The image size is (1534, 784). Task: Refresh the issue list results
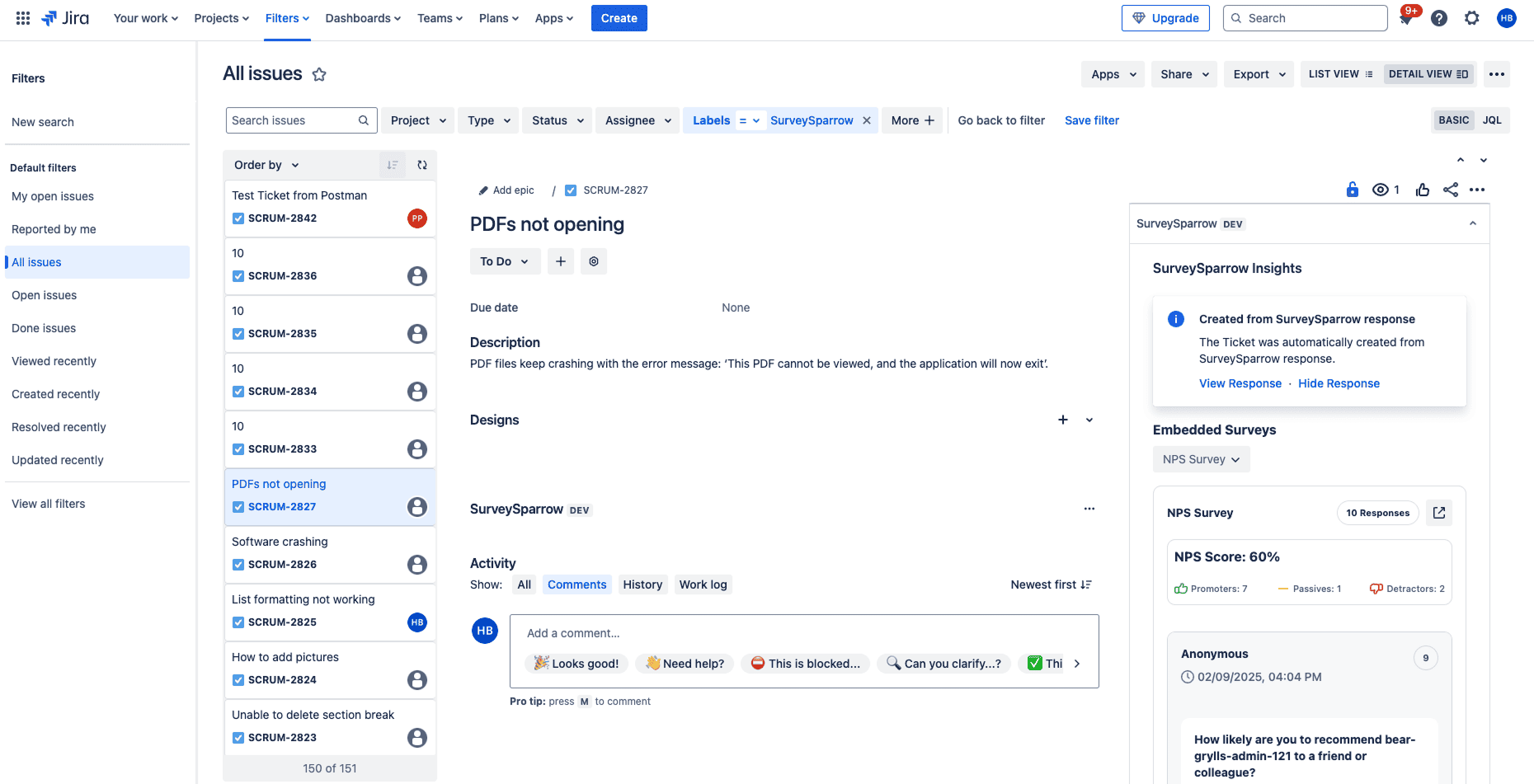click(x=422, y=165)
